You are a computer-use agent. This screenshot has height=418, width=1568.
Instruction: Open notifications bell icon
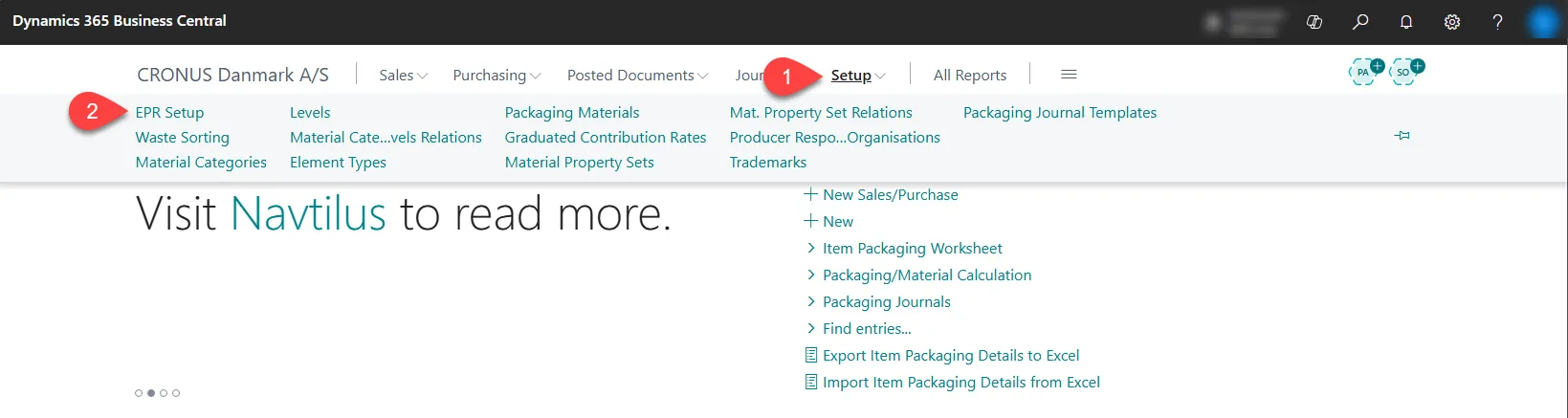coord(1406,21)
